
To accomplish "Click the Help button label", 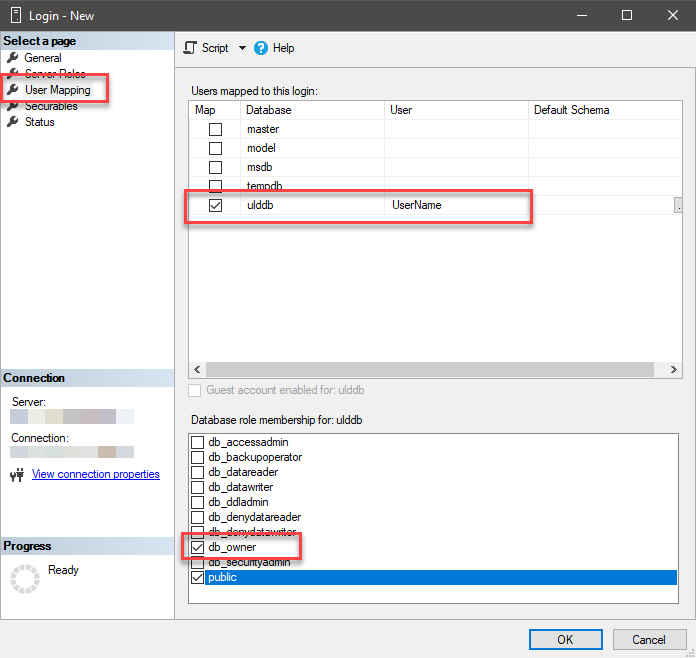I will pos(283,48).
